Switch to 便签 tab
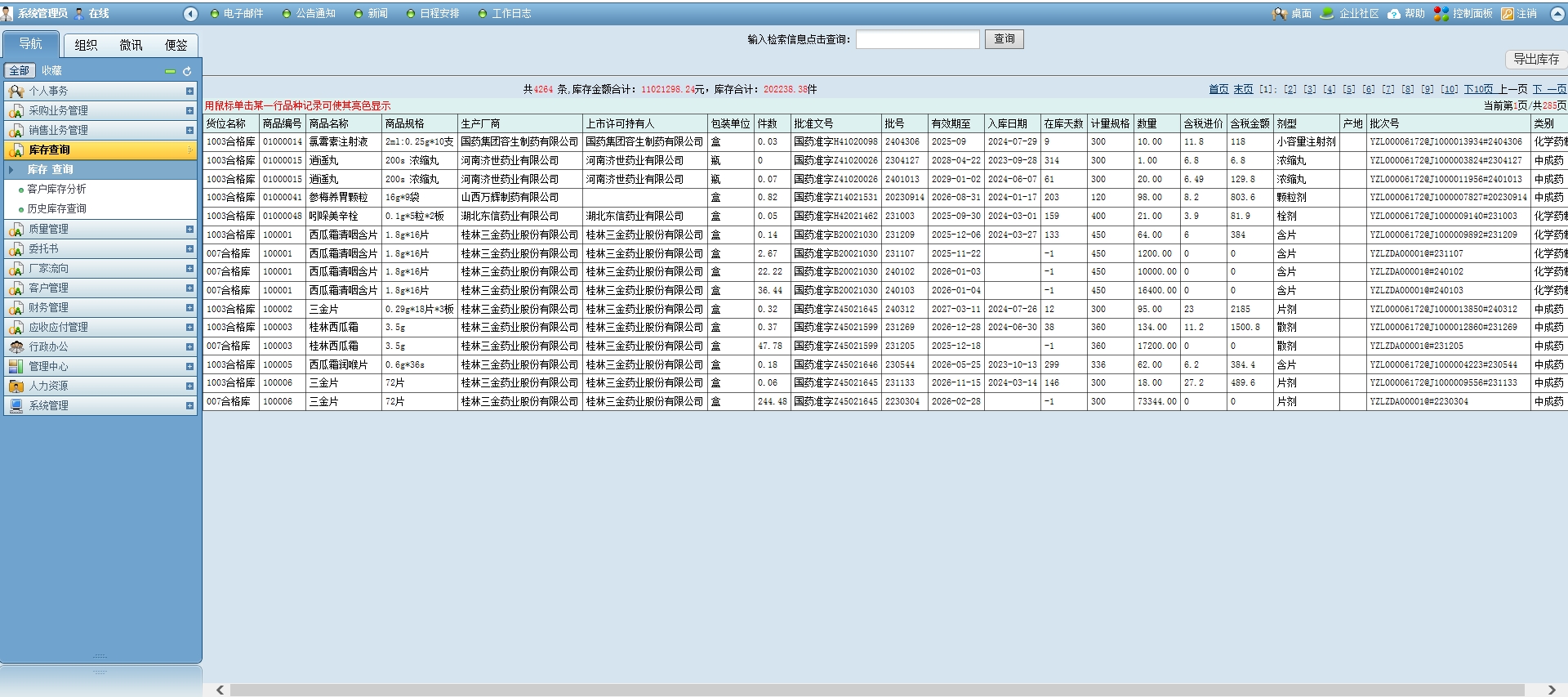 tap(176, 46)
